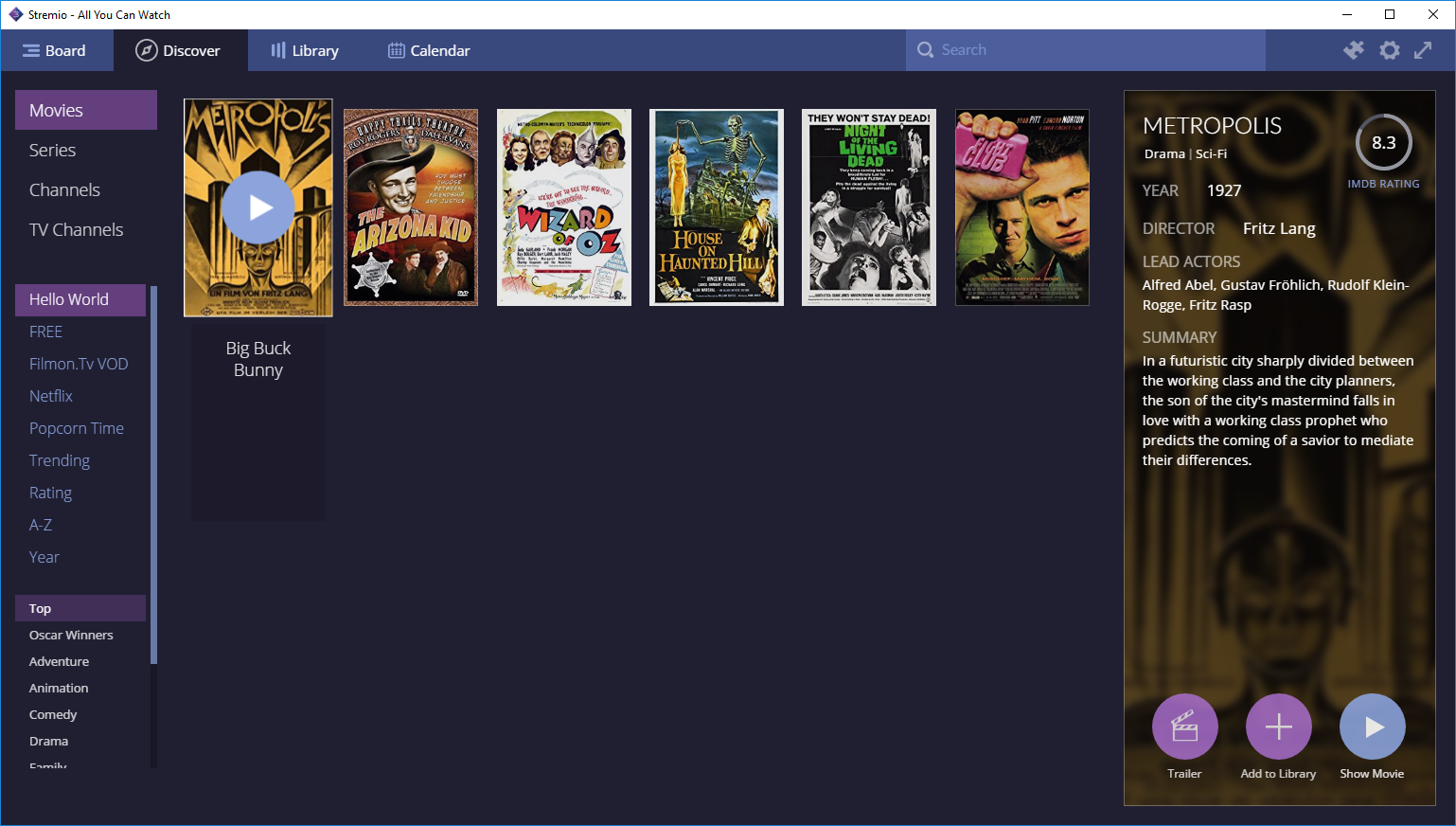Select Channels category
Image resolution: width=1456 pixels, height=826 pixels.
coord(86,189)
